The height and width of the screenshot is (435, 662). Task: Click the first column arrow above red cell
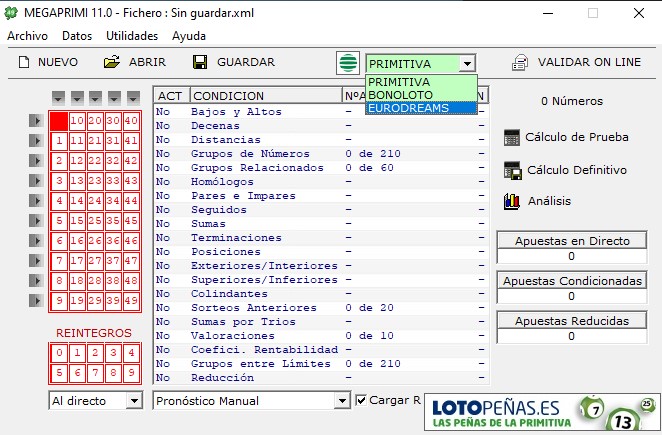tap(58, 98)
